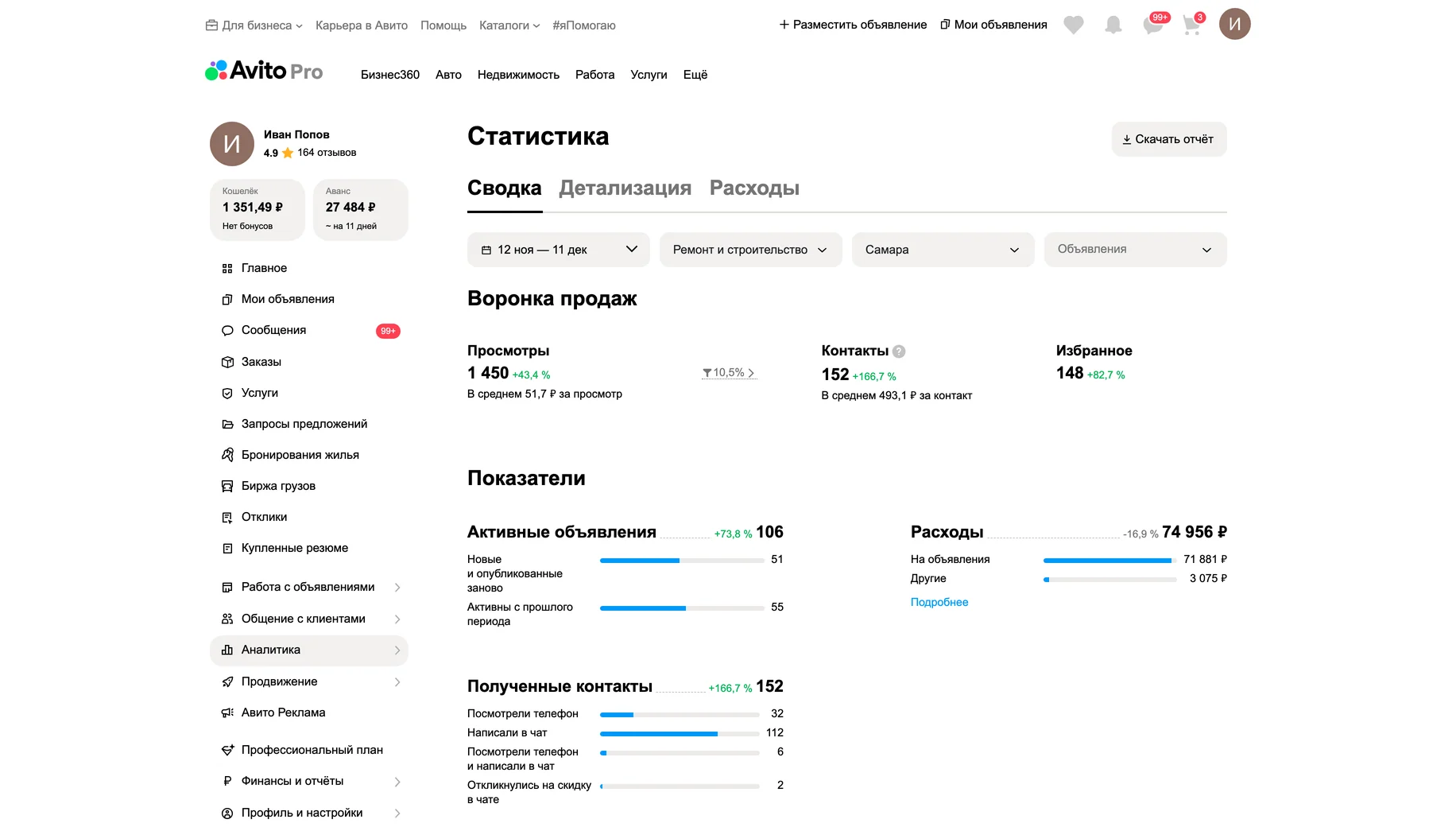Image resolution: width=1456 pixels, height=827 pixels.
Task: Expand Для бизнеса menu in the top bar
Action: click(254, 25)
